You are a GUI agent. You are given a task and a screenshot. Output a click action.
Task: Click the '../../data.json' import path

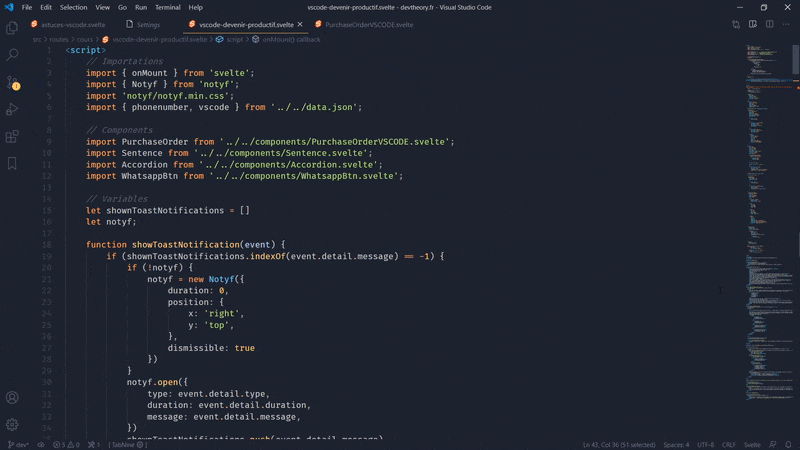coord(313,107)
